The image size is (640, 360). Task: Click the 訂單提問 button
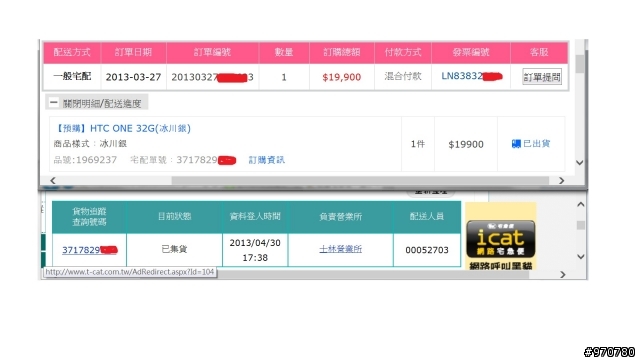542,77
